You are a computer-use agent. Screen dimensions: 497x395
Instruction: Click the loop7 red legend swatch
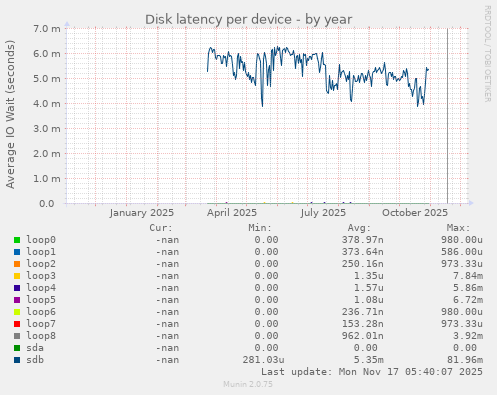pos(17,324)
